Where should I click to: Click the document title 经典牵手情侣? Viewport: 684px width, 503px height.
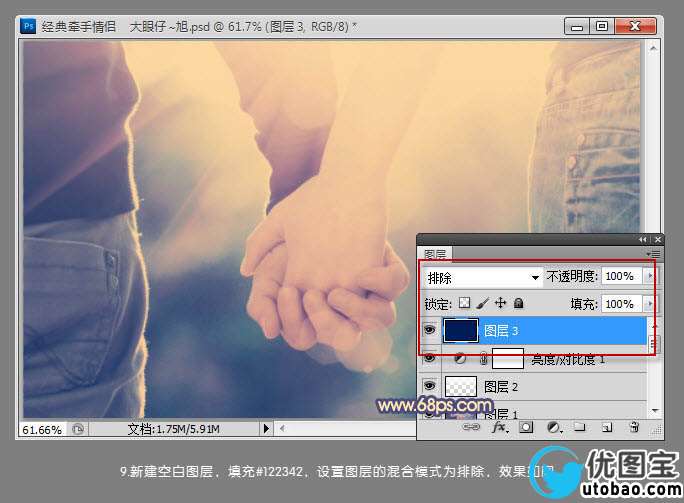[x=79, y=27]
